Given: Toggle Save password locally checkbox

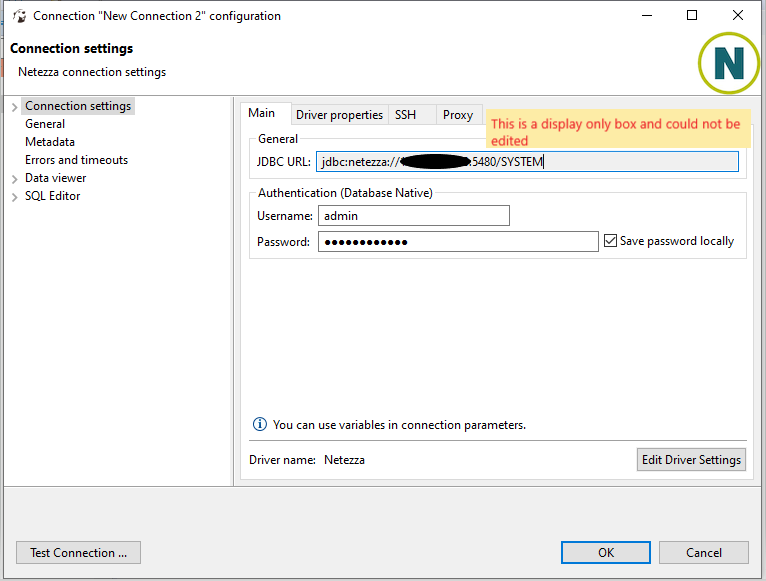Looking at the screenshot, I should tap(610, 240).
